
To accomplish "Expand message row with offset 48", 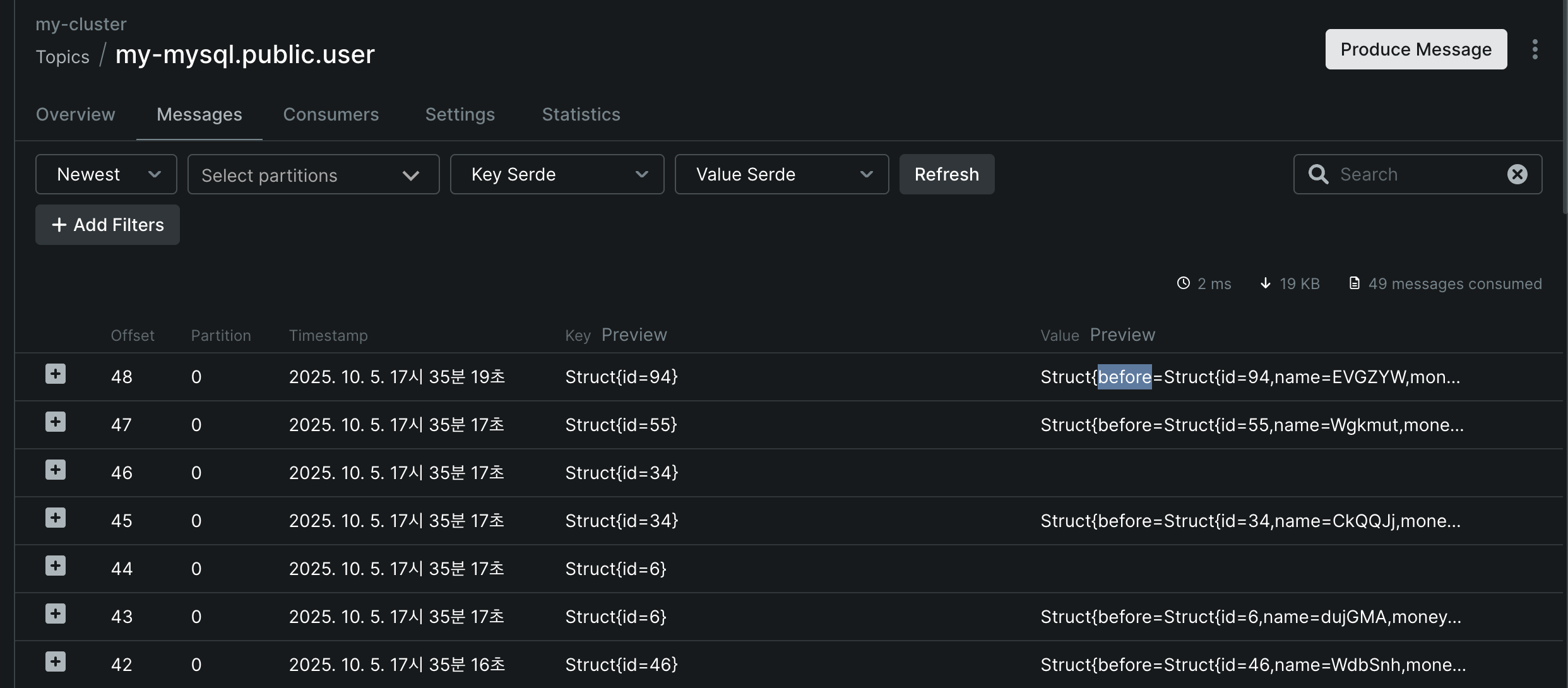I will click(x=56, y=374).
